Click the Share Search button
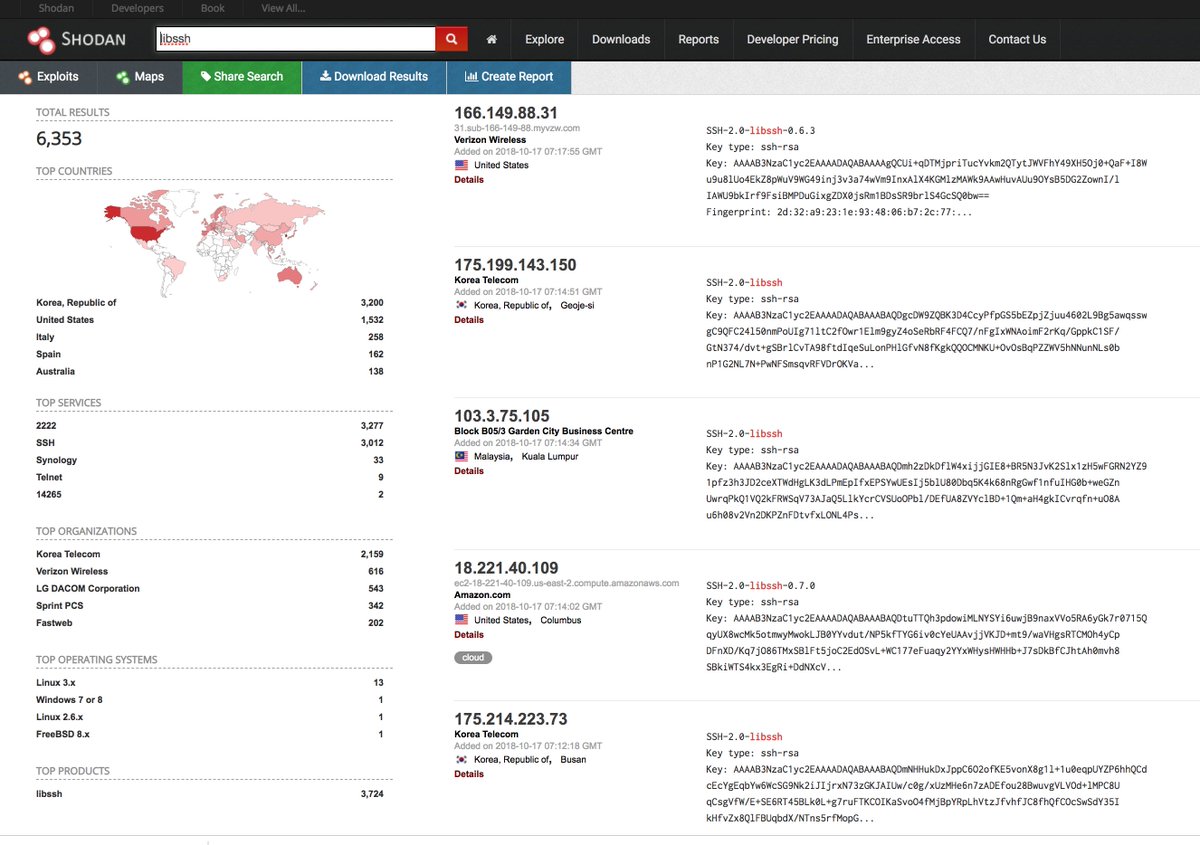 point(242,77)
